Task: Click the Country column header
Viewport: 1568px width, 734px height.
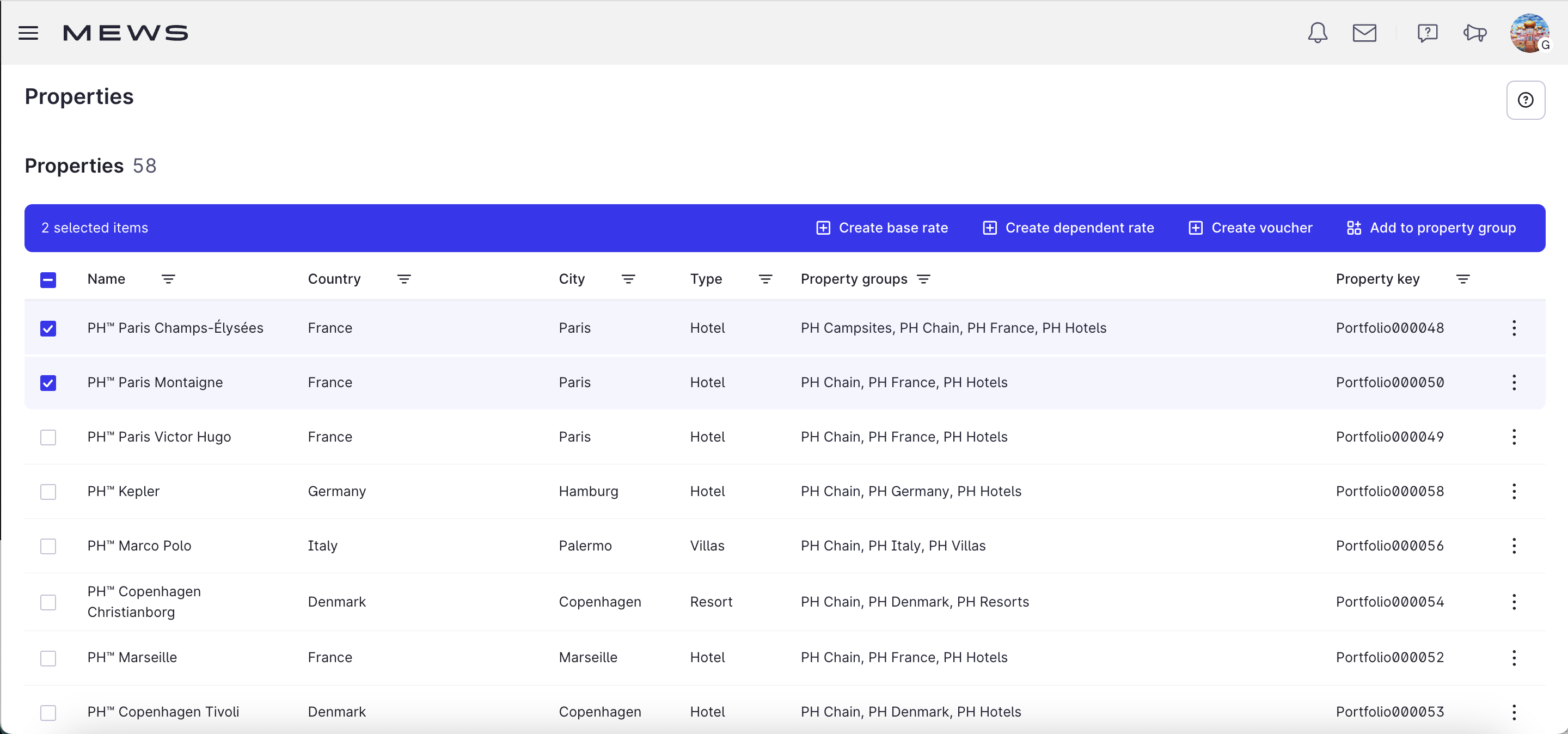Action: tap(334, 279)
